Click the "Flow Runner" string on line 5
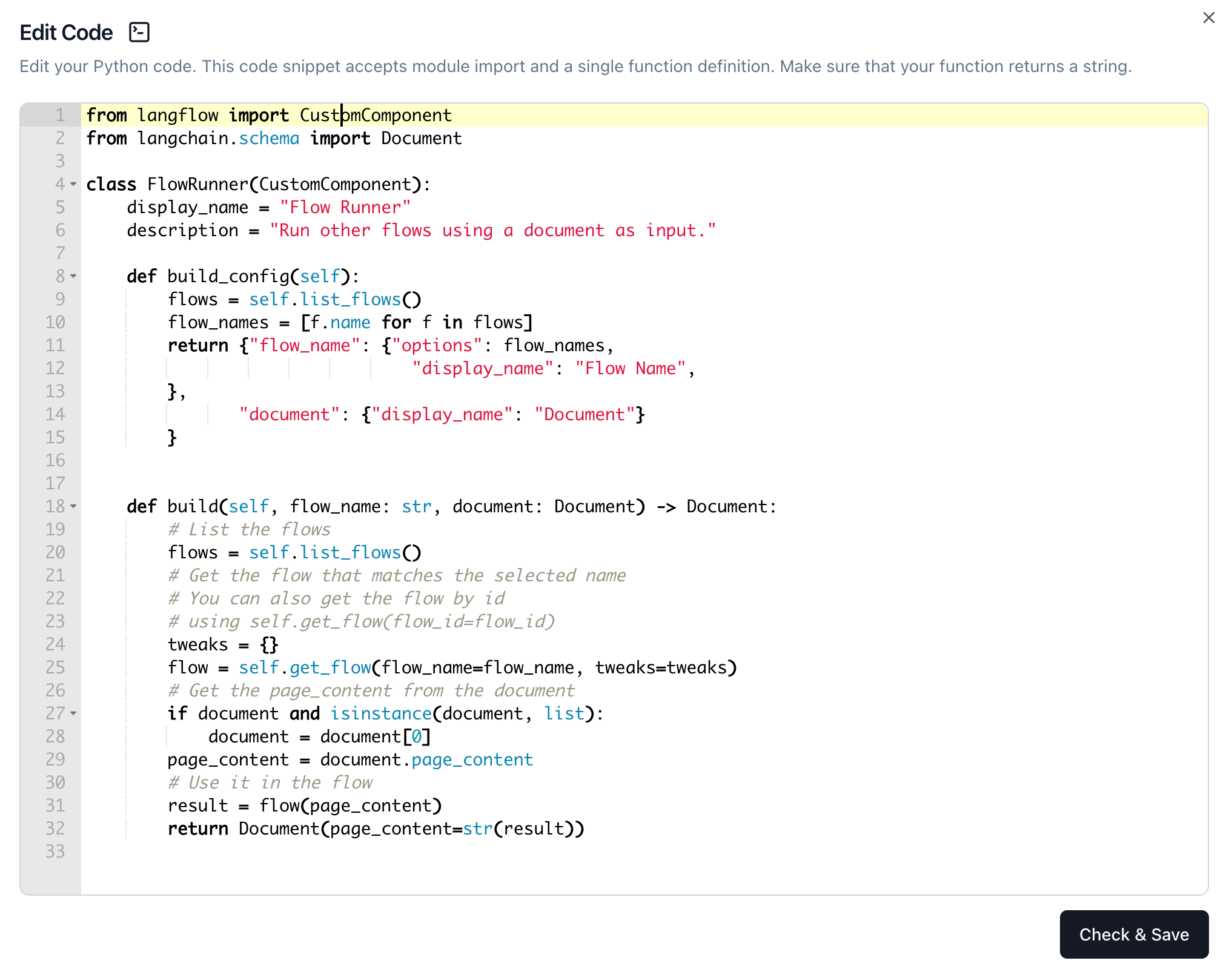 click(x=345, y=207)
